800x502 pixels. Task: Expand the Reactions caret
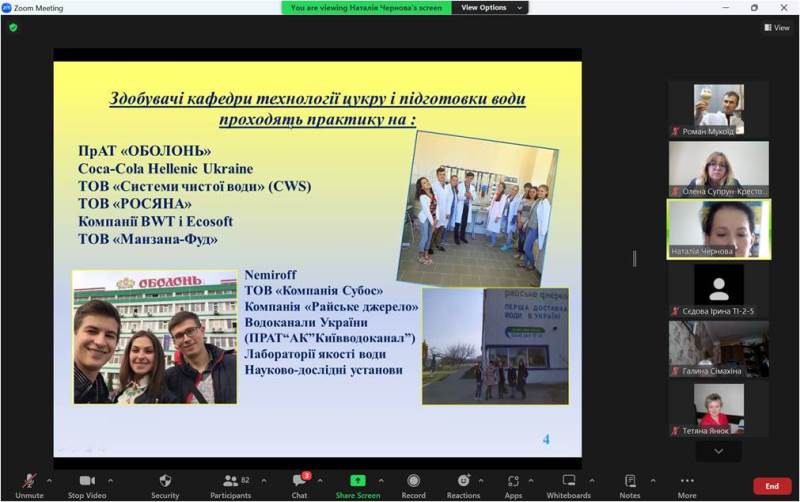tap(481, 481)
